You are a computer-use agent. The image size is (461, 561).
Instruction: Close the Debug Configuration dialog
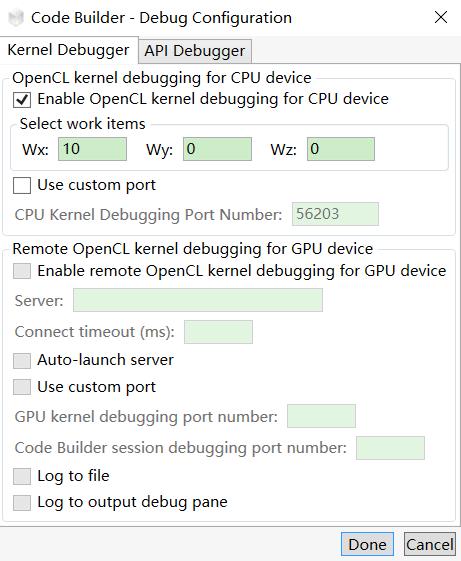tap(441, 17)
